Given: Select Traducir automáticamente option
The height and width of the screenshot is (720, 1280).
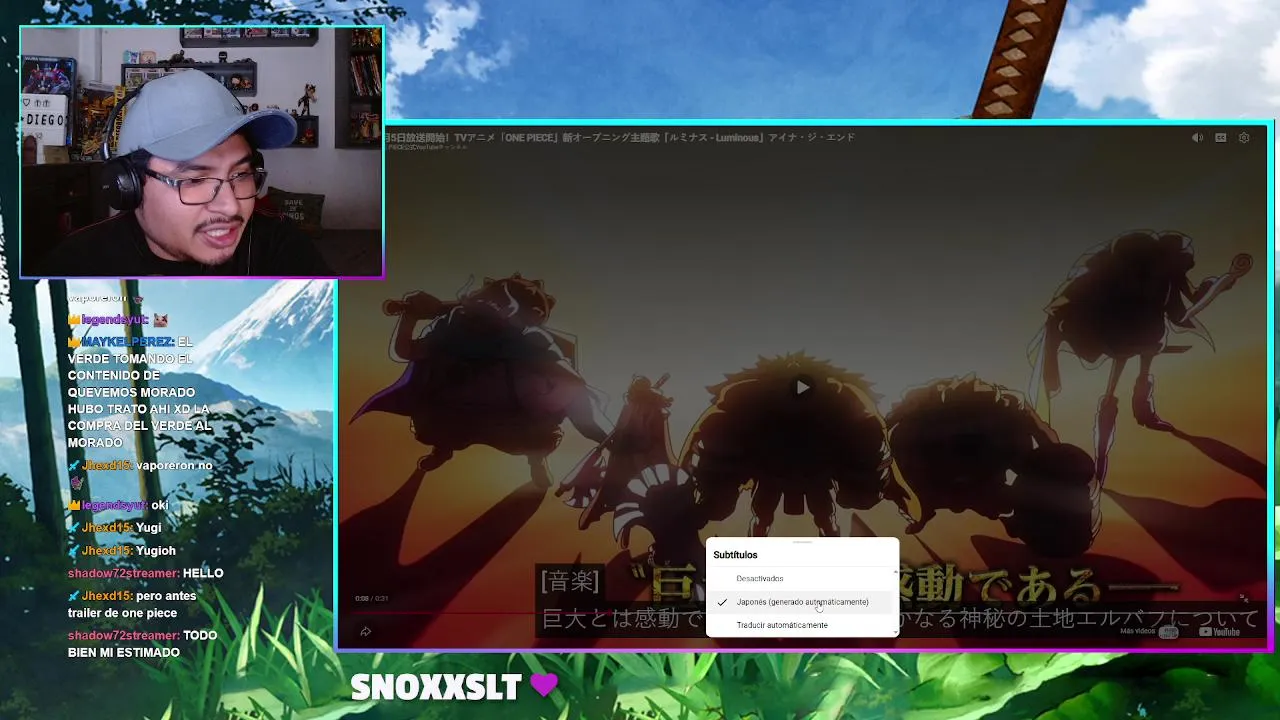Looking at the screenshot, I should click(802, 625).
